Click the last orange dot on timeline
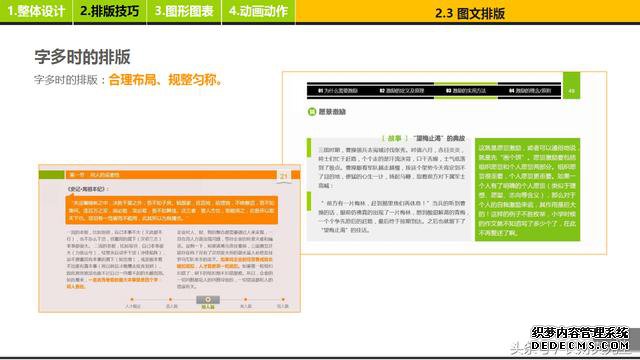Screen dimensions: 640x360 (283, 300)
